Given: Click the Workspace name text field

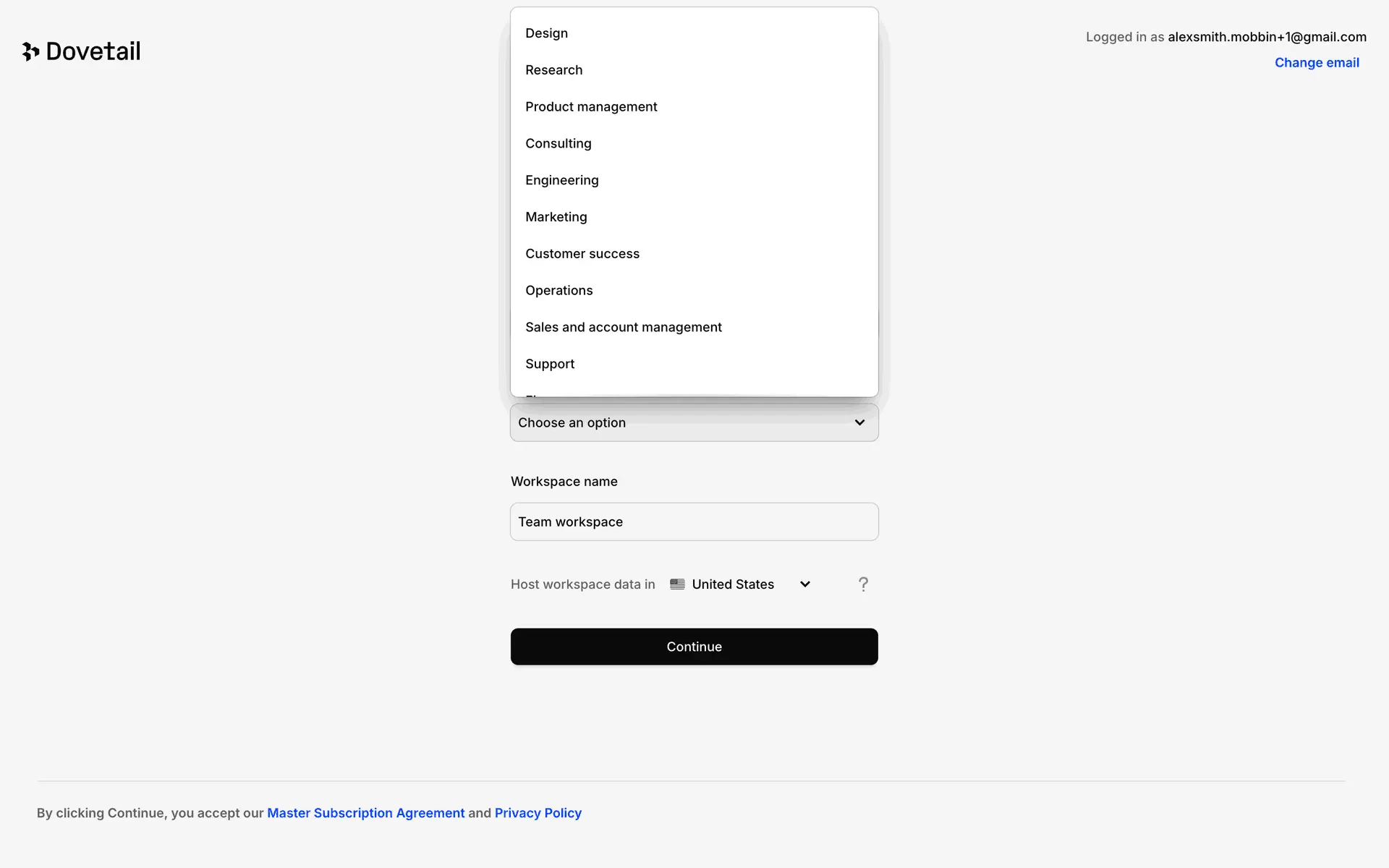Looking at the screenshot, I should [694, 522].
